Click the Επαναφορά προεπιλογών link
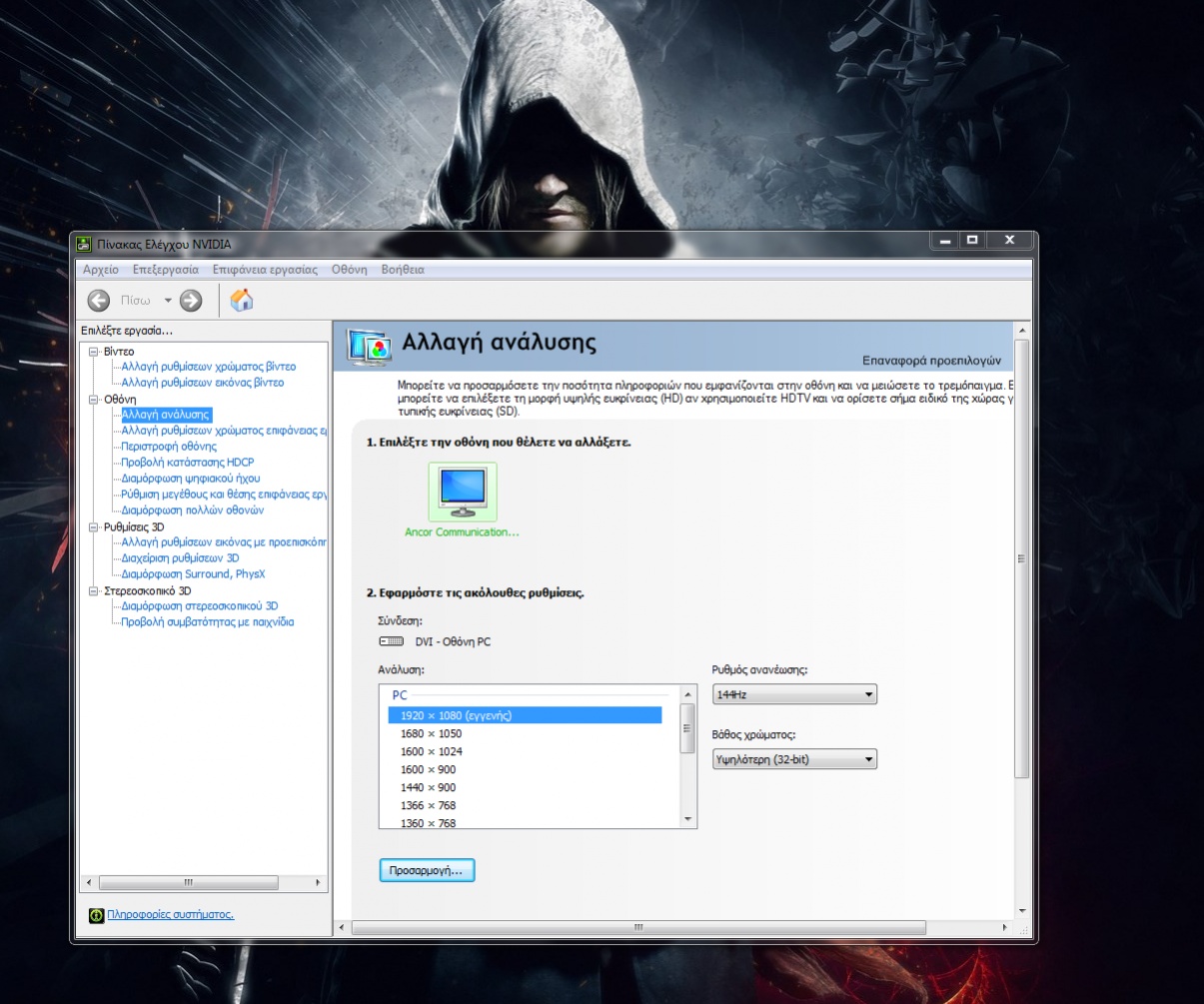Viewport: 1204px width, 1004px height. 930,360
